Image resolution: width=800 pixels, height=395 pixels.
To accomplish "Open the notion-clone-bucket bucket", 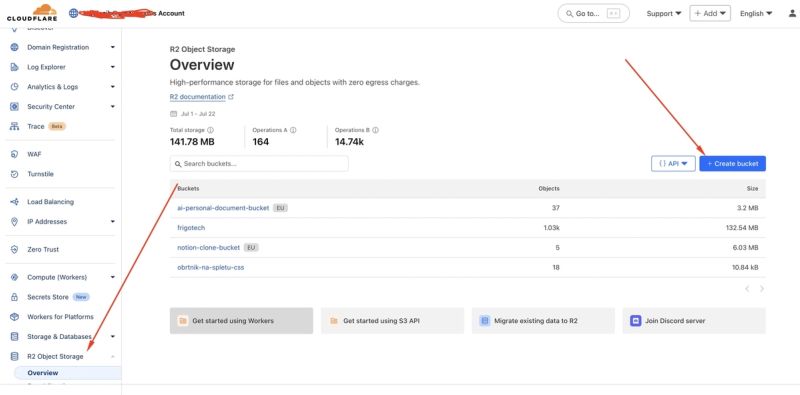I will tap(208, 248).
